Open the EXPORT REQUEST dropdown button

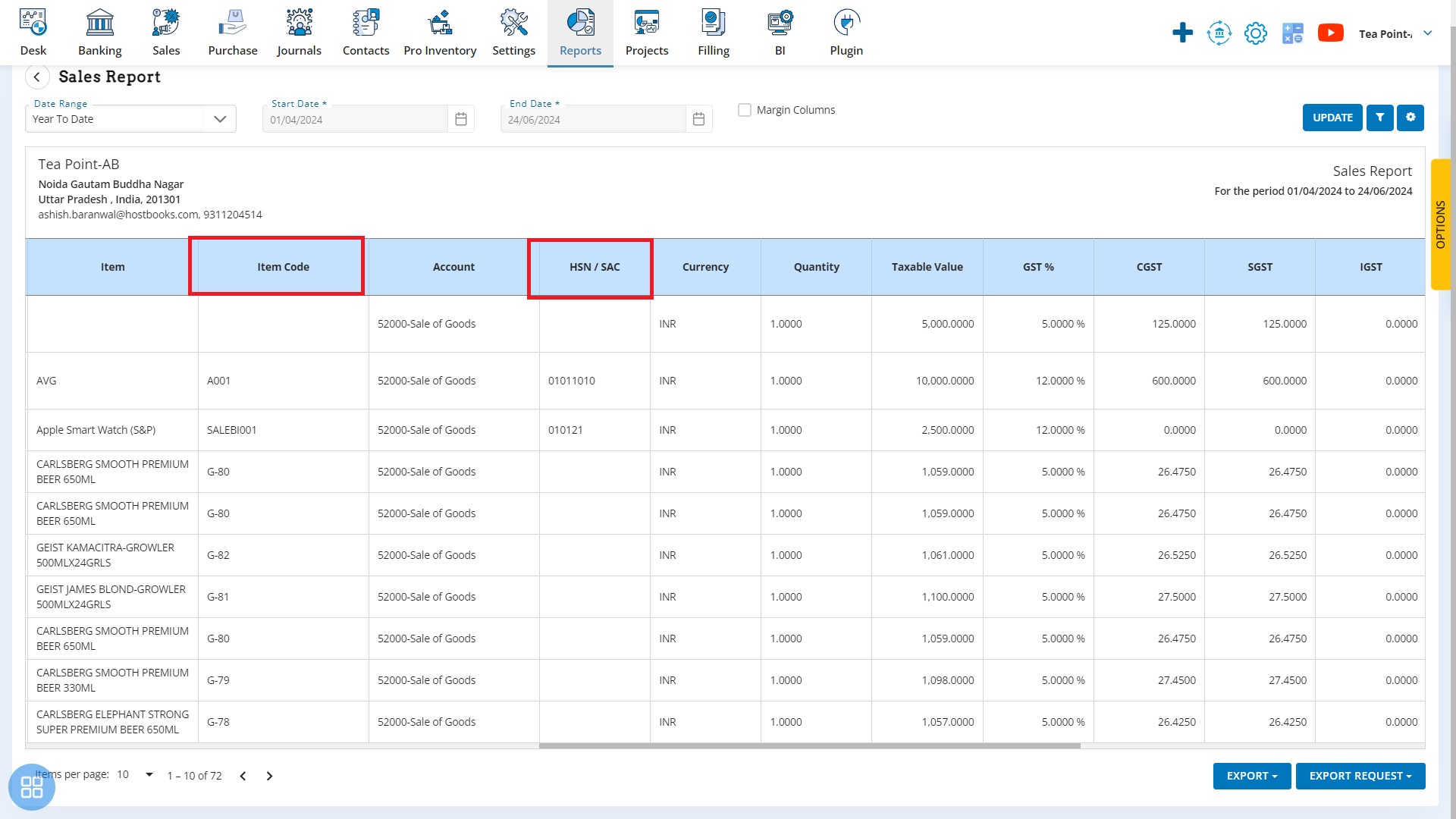tap(1360, 776)
